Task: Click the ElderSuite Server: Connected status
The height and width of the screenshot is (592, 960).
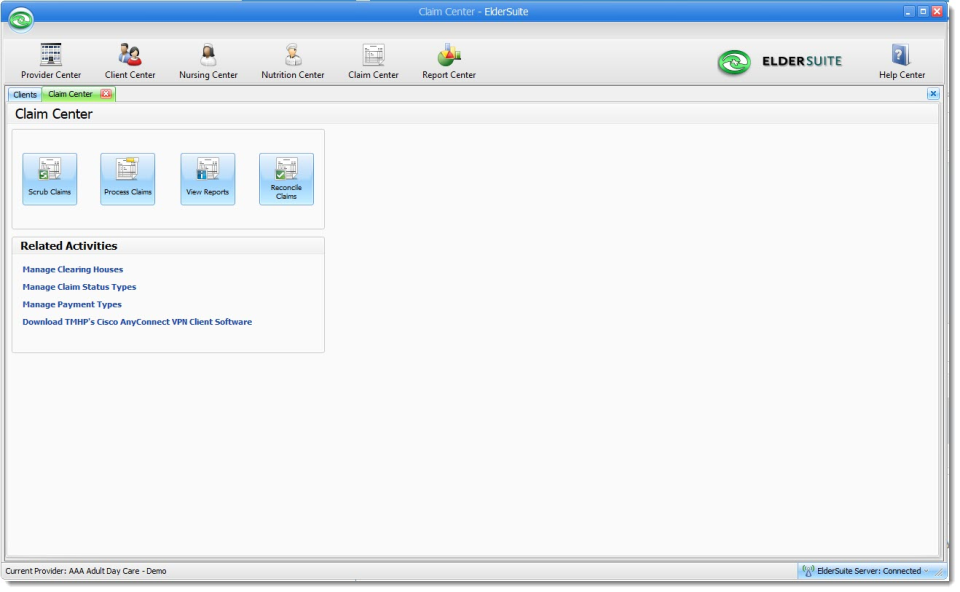Action: coord(869,571)
